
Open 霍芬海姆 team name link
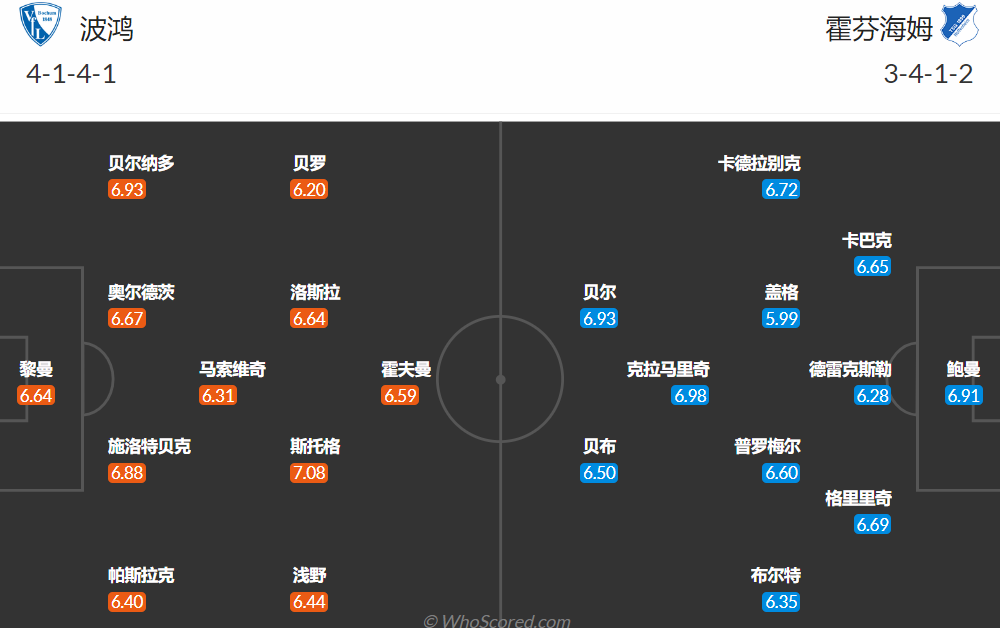879,29
